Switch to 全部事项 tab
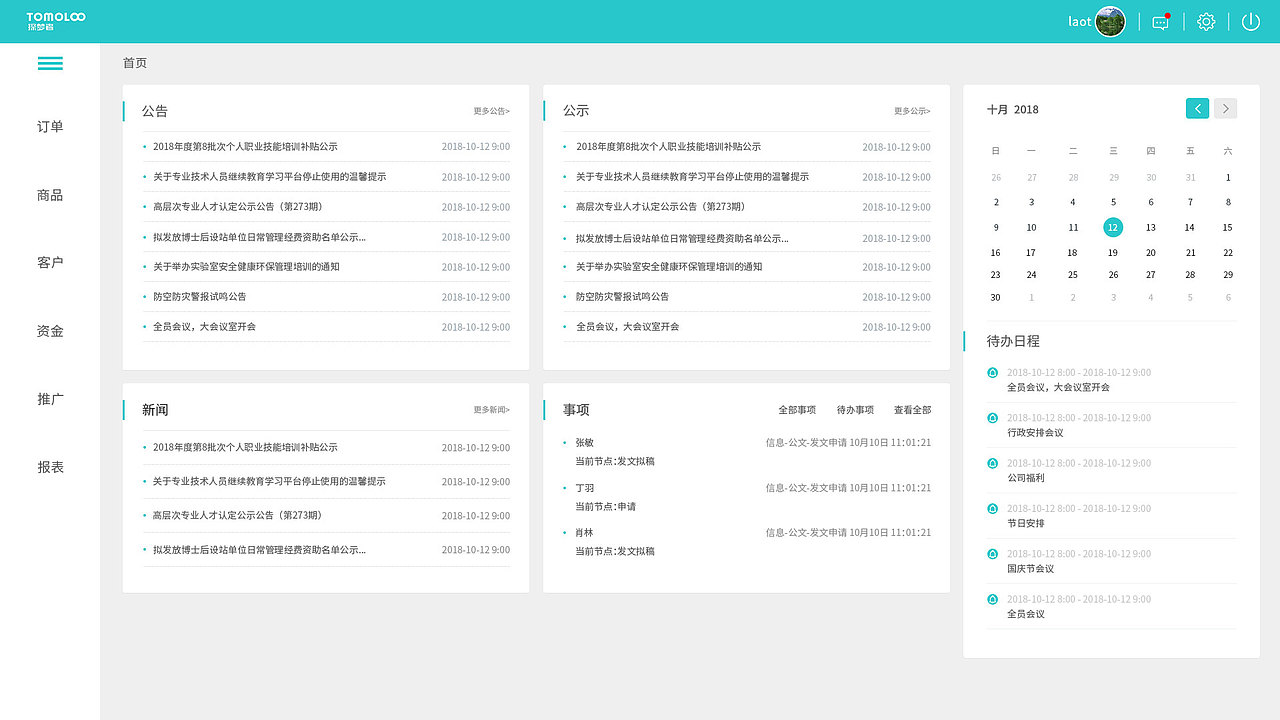The image size is (1280, 720). click(x=797, y=410)
